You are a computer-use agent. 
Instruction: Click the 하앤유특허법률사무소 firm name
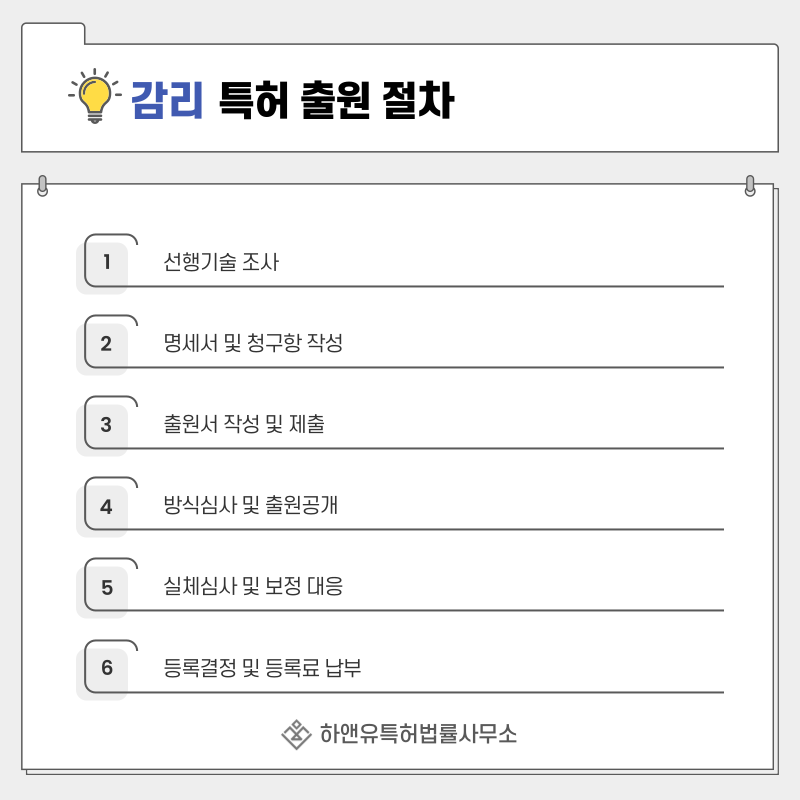click(x=418, y=734)
